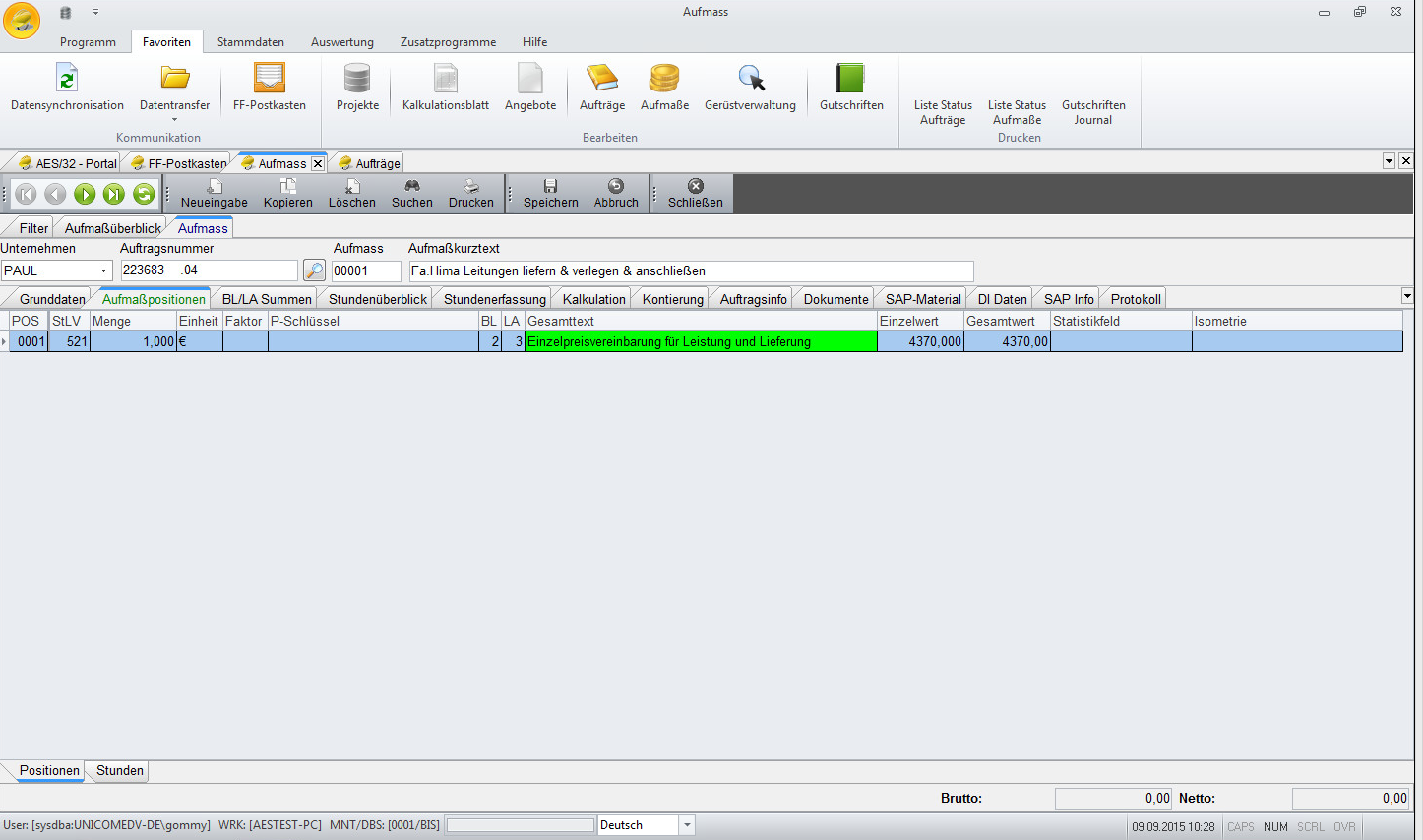Expand the Unternehmen PAUL dropdown
The image size is (1423, 840).
click(103, 270)
